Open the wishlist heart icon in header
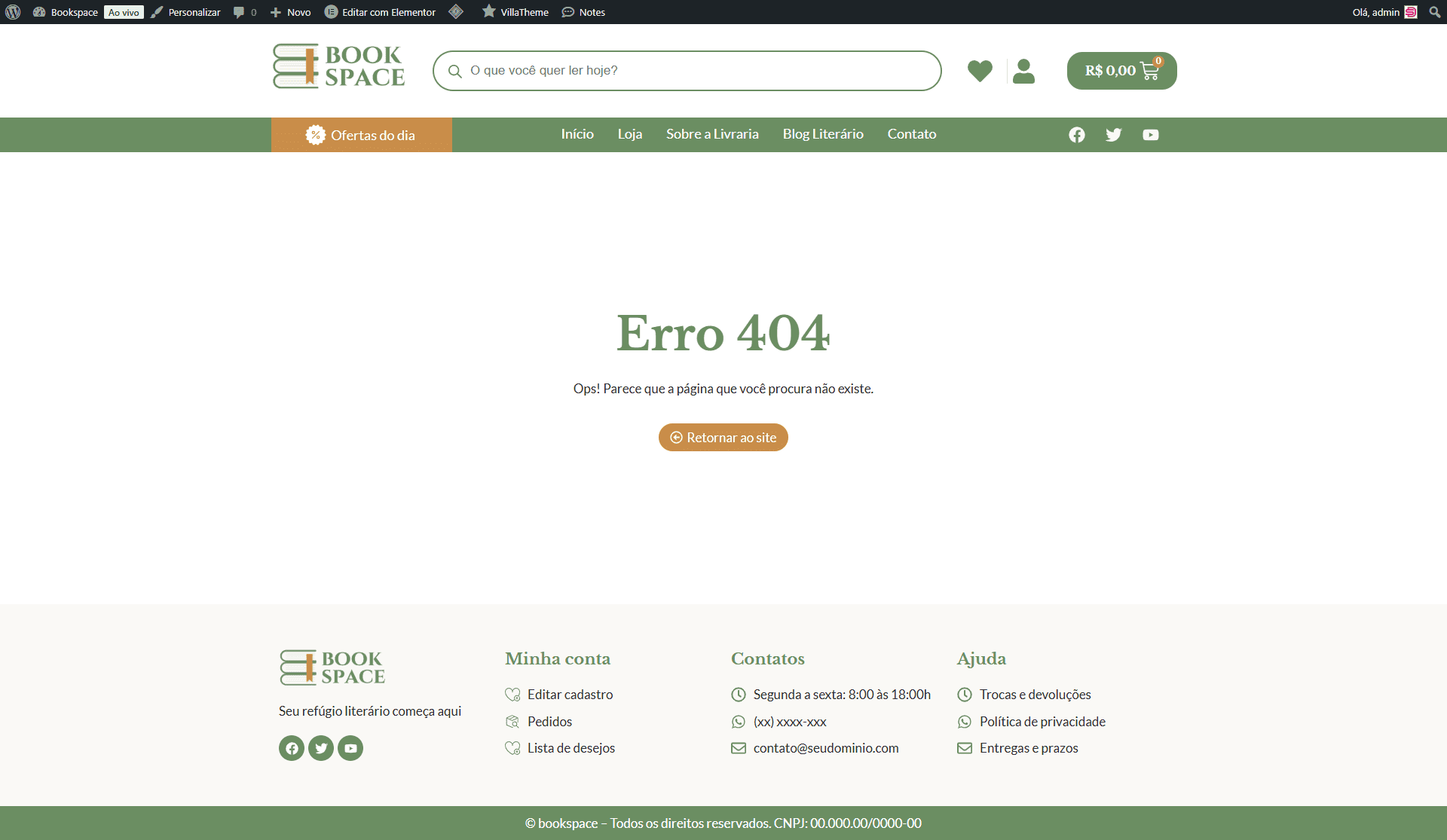1447x840 pixels. [980, 71]
